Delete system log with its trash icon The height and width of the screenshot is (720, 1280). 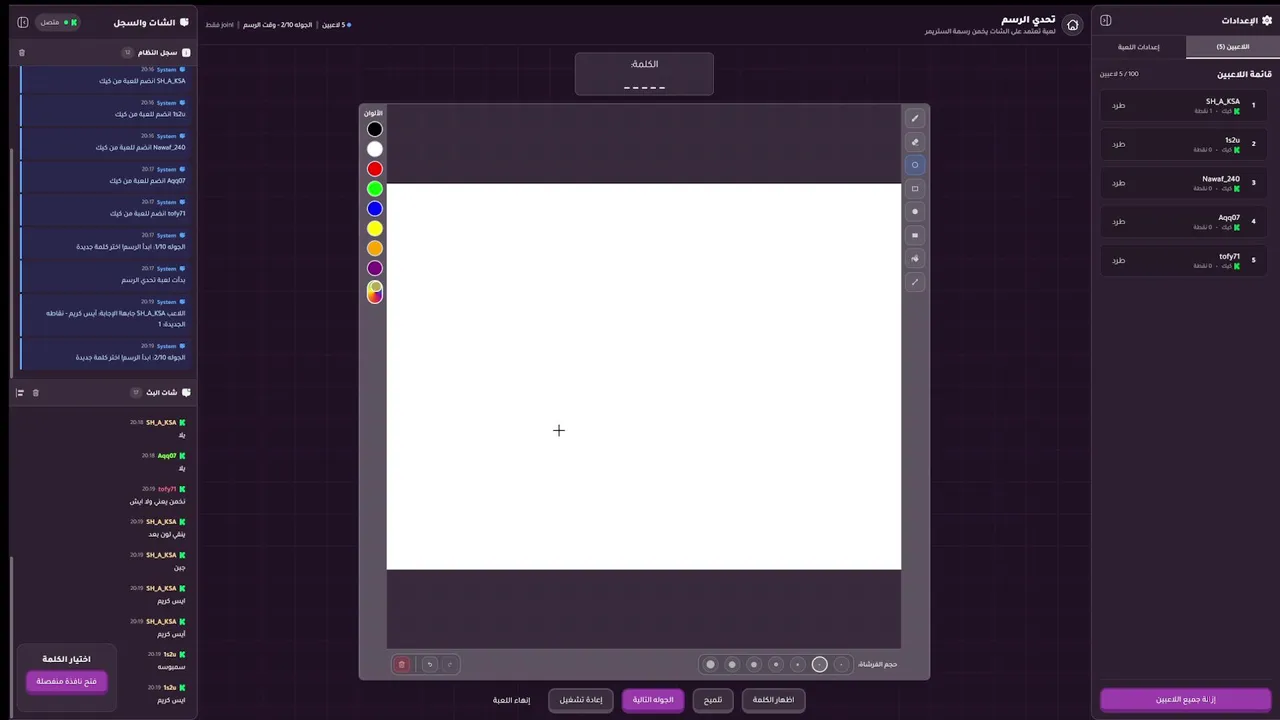pos(22,52)
